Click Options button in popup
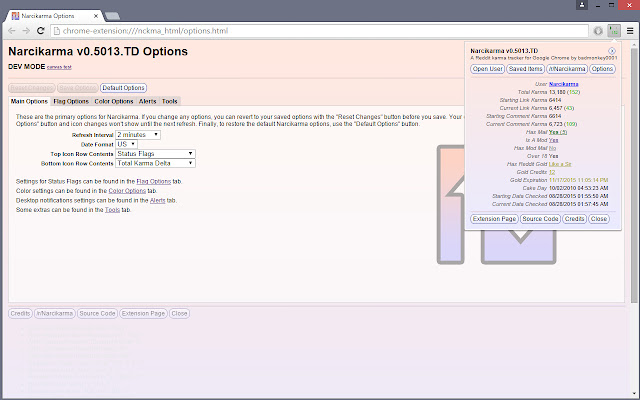 pyautogui.click(x=602, y=69)
